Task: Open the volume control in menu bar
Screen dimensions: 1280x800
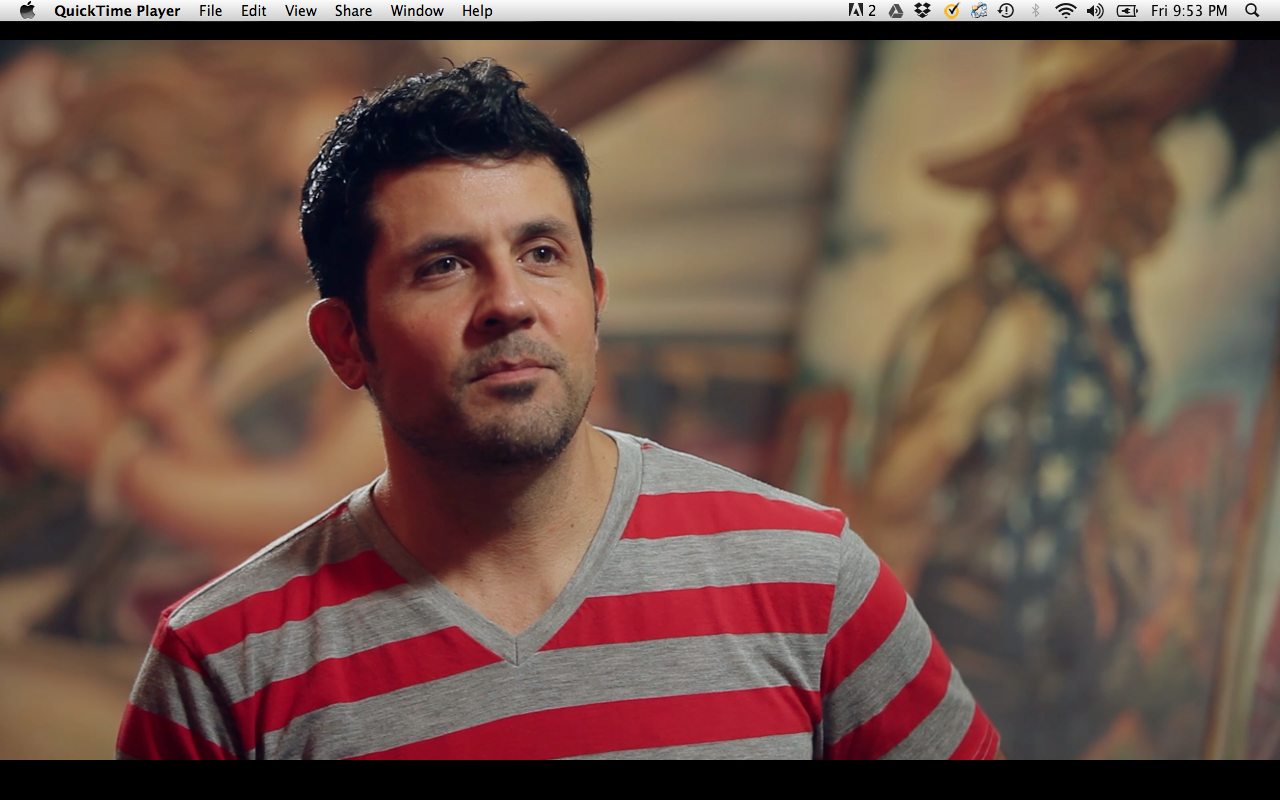Action: pyautogui.click(x=1095, y=11)
